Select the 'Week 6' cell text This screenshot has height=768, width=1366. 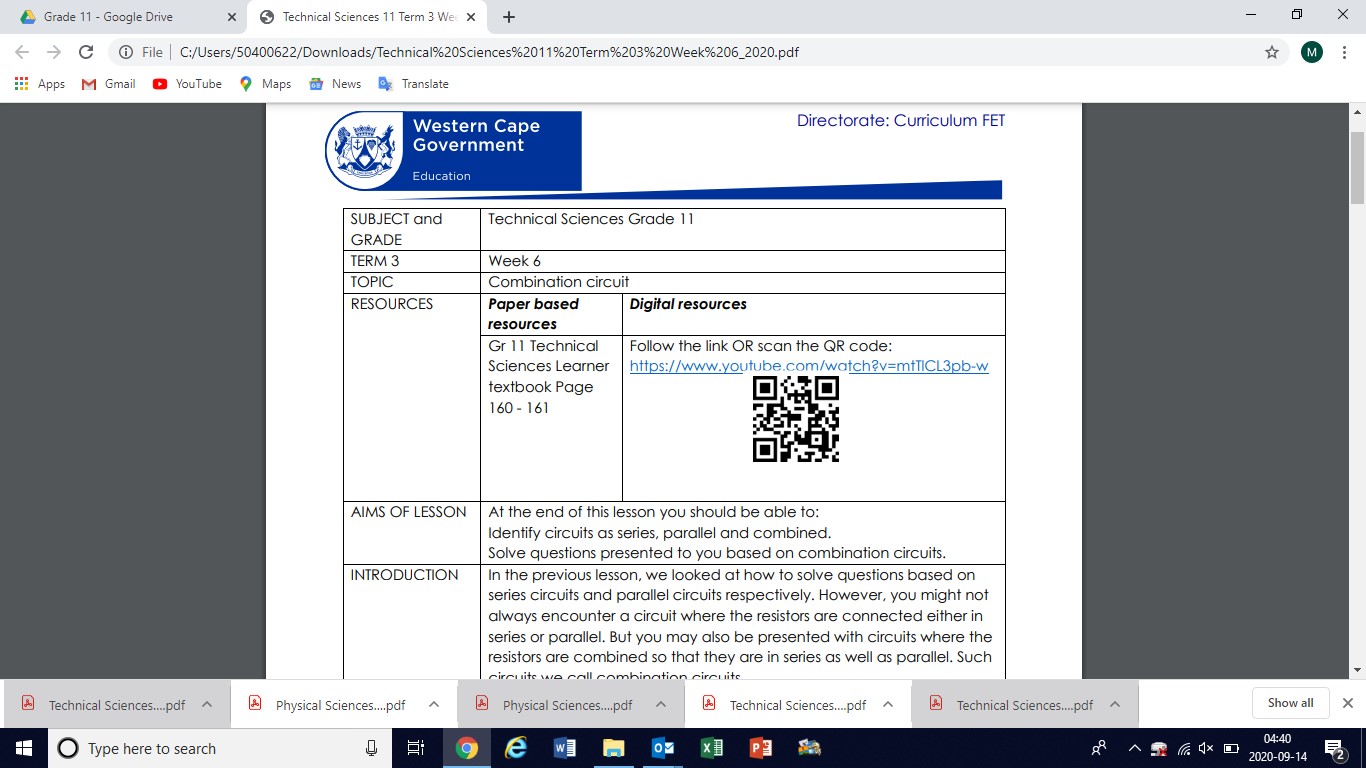pyautogui.click(x=514, y=261)
